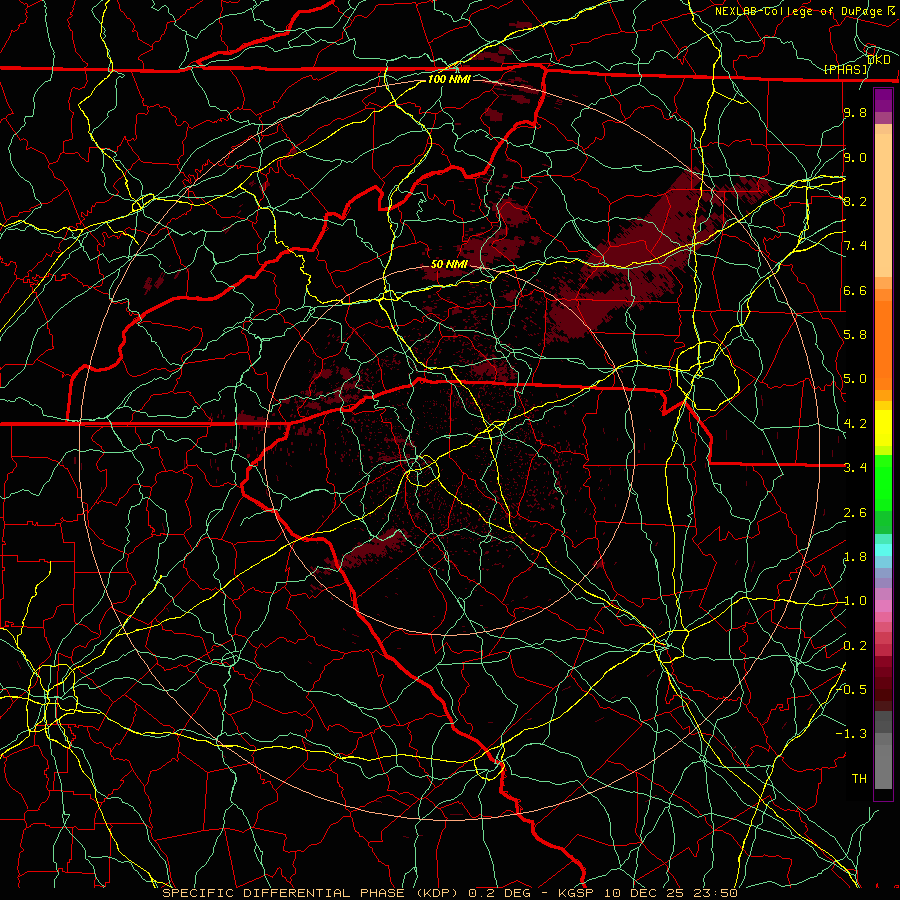900x900 pixels.
Task: Click the 23:50 timestamp in the caption
Action: (x=718, y=893)
